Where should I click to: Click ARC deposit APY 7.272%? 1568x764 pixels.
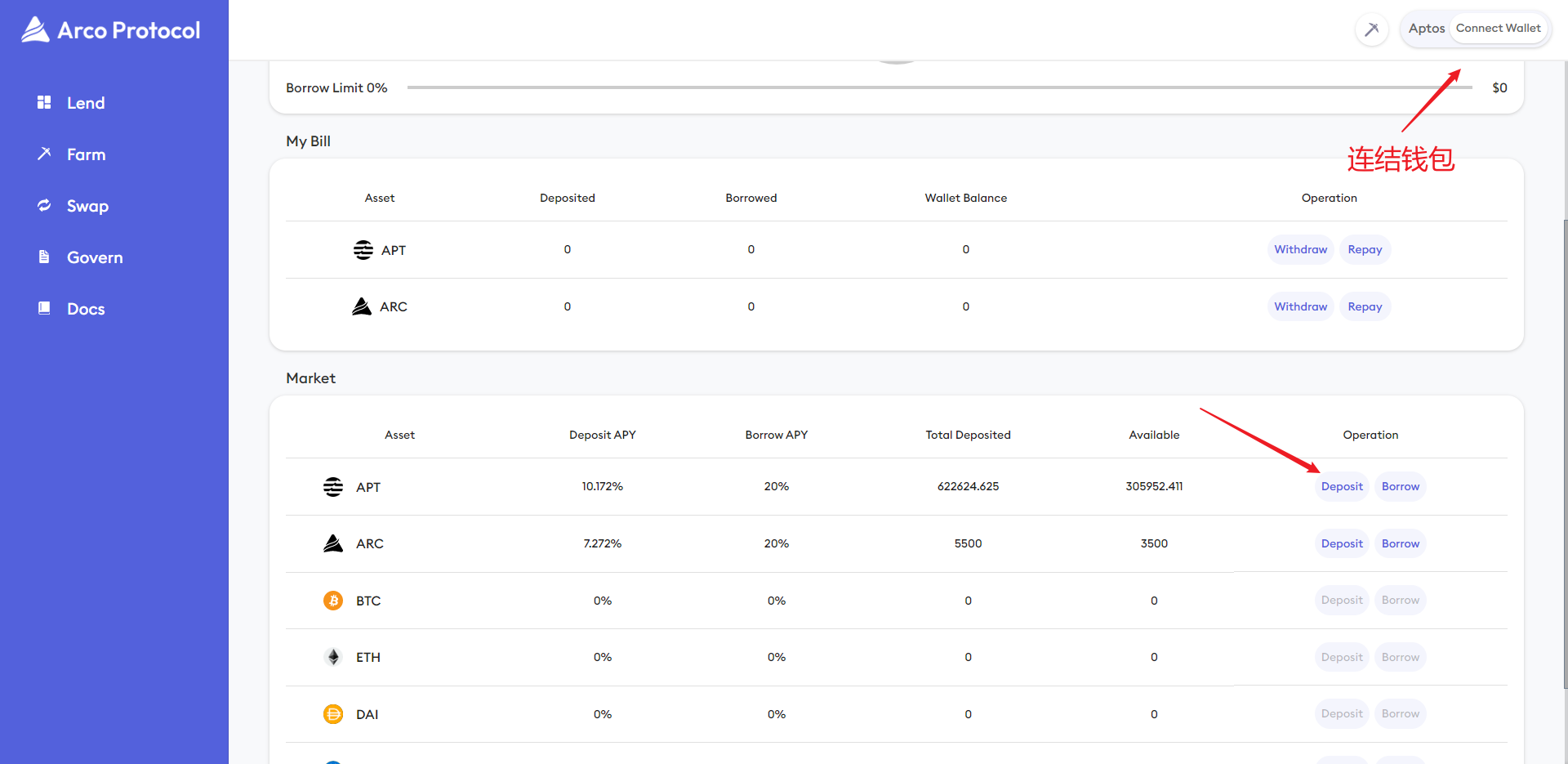(x=602, y=543)
